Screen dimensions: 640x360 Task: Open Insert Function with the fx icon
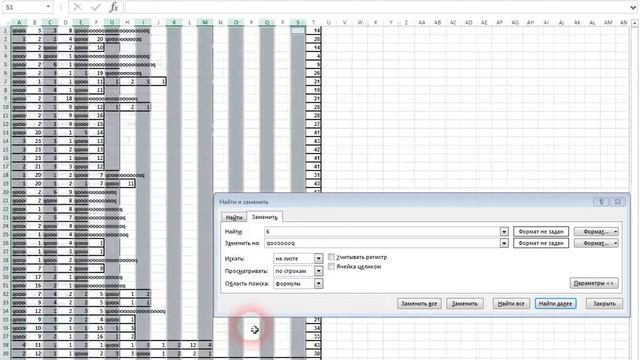point(114,7)
